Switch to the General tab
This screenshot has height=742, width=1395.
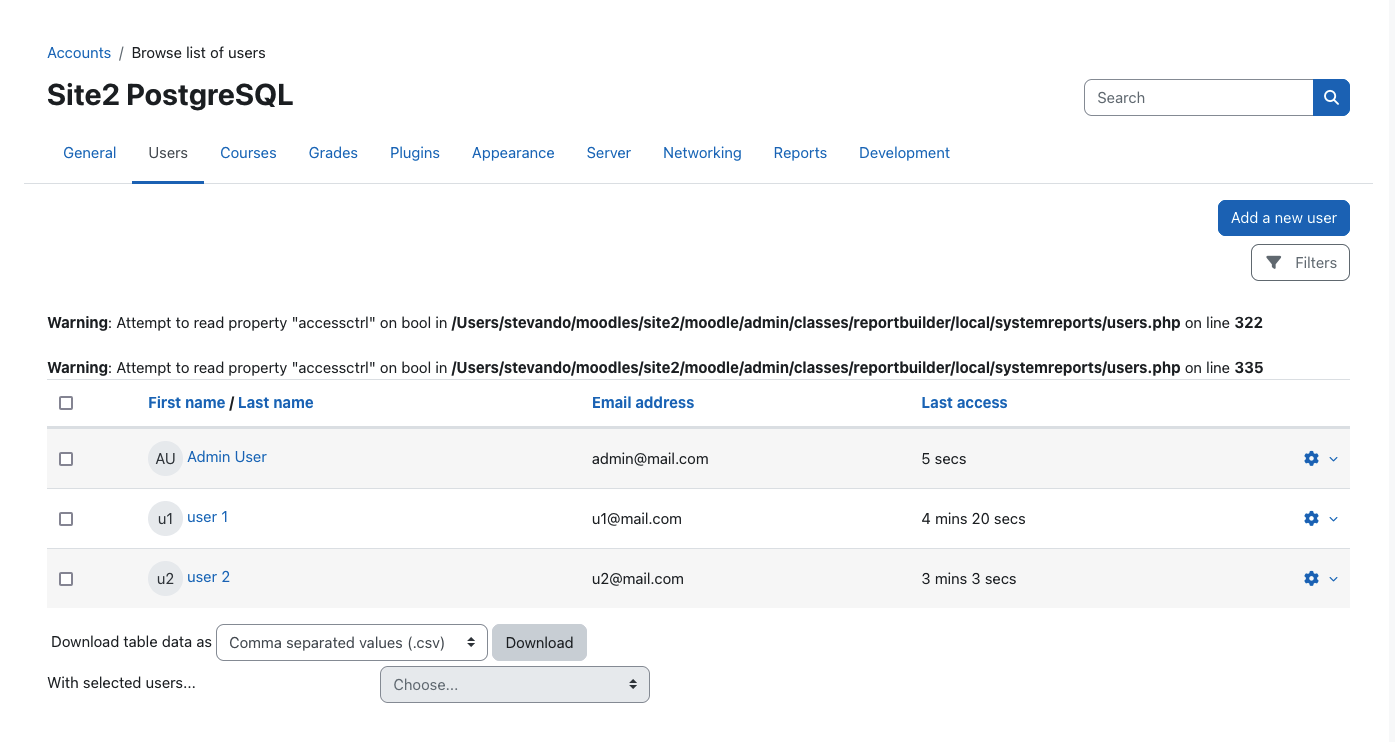tap(90, 153)
